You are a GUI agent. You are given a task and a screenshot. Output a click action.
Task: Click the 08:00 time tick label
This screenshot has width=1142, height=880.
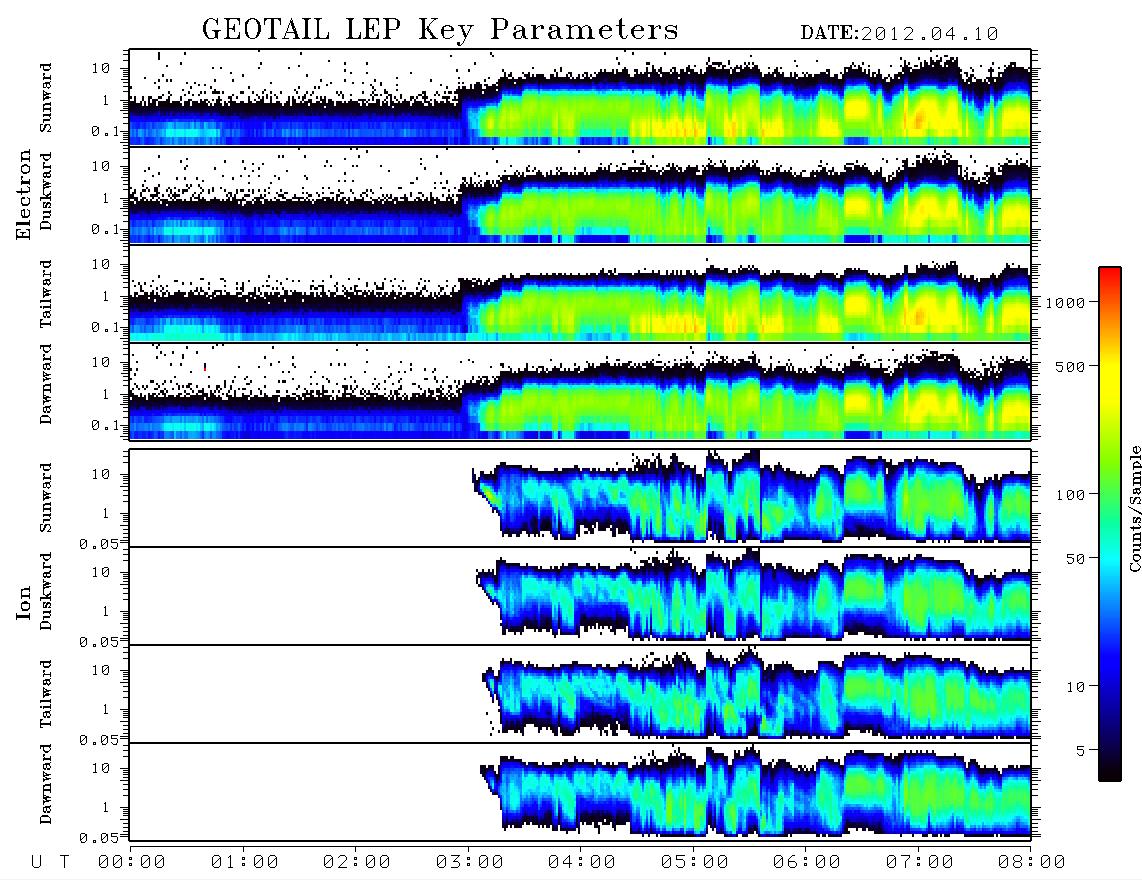[x=1032, y=862]
